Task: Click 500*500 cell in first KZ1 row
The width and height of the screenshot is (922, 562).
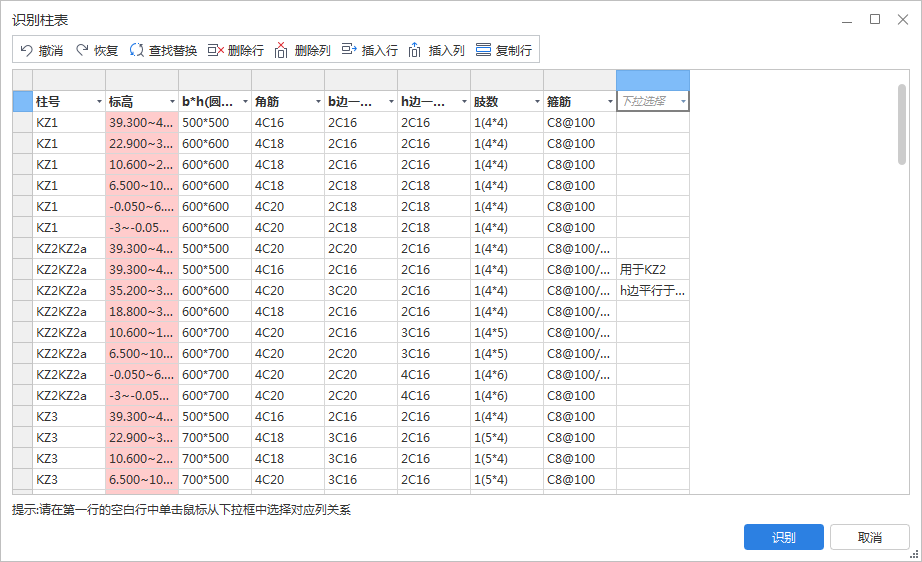Action: pos(215,123)
